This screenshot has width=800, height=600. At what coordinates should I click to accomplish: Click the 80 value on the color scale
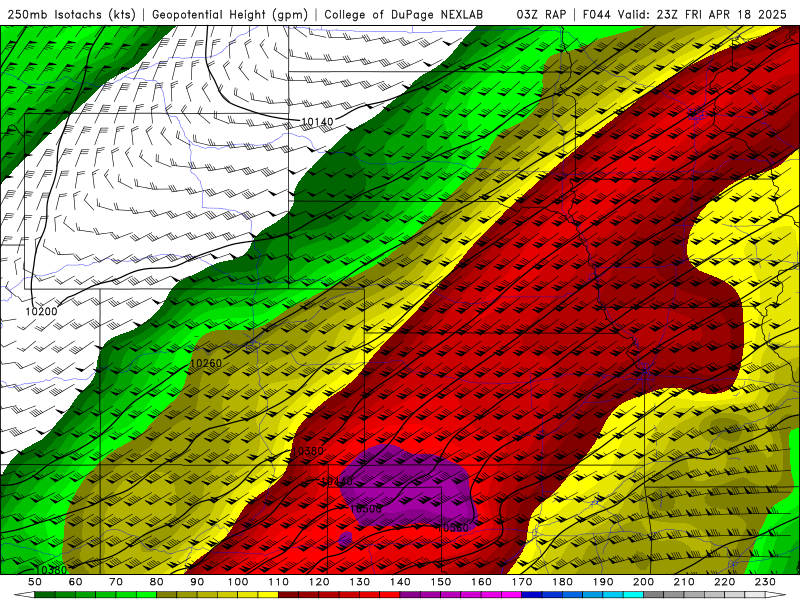click(x=157, y=582)
